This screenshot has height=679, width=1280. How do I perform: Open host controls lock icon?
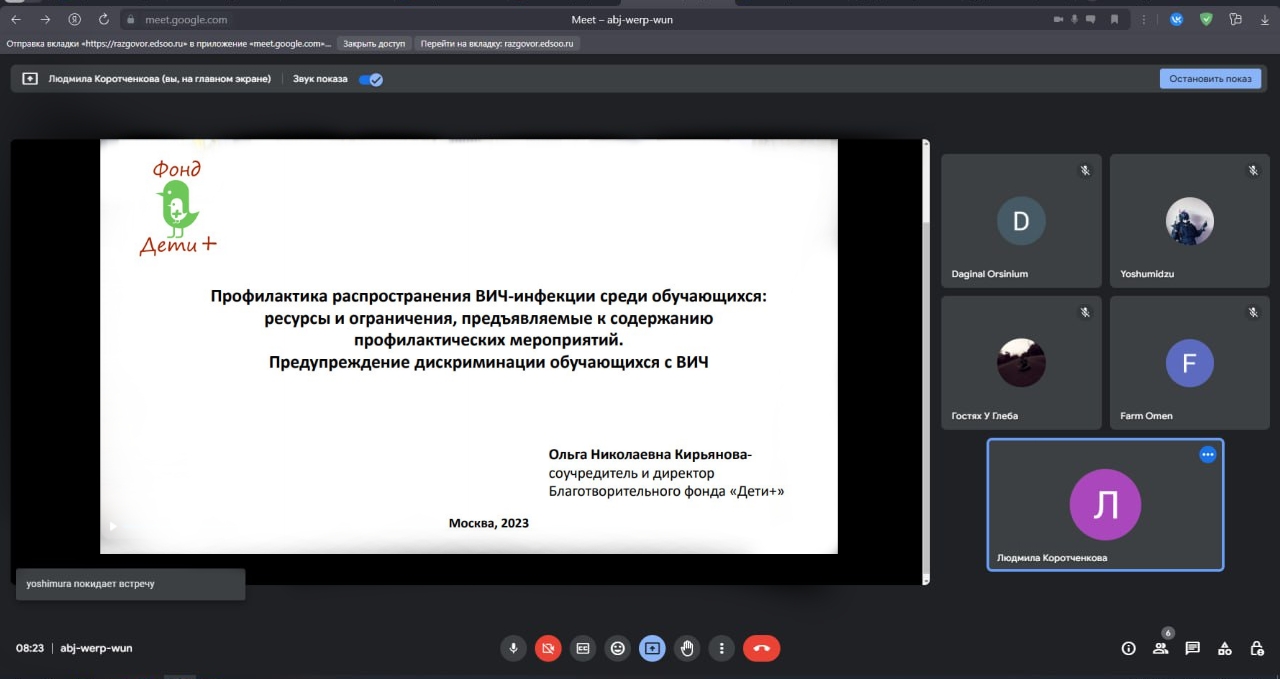coord(1256,648)
